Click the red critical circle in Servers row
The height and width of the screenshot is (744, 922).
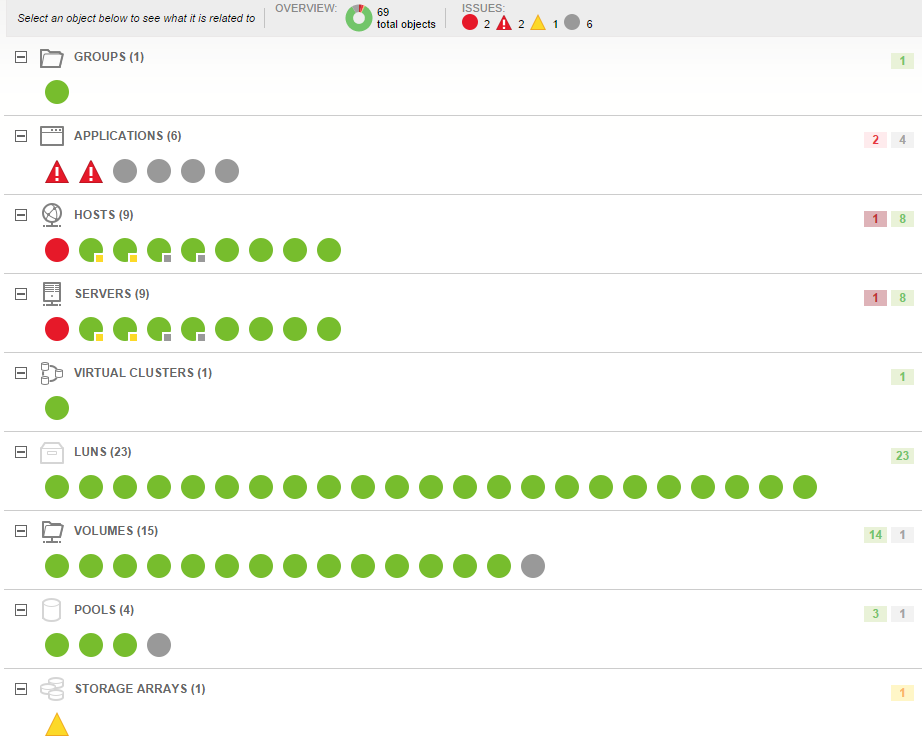coord(57,329)
